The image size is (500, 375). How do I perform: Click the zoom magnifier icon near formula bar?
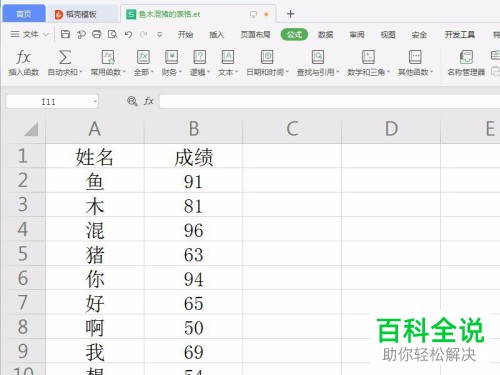click(x=132, y=101)
